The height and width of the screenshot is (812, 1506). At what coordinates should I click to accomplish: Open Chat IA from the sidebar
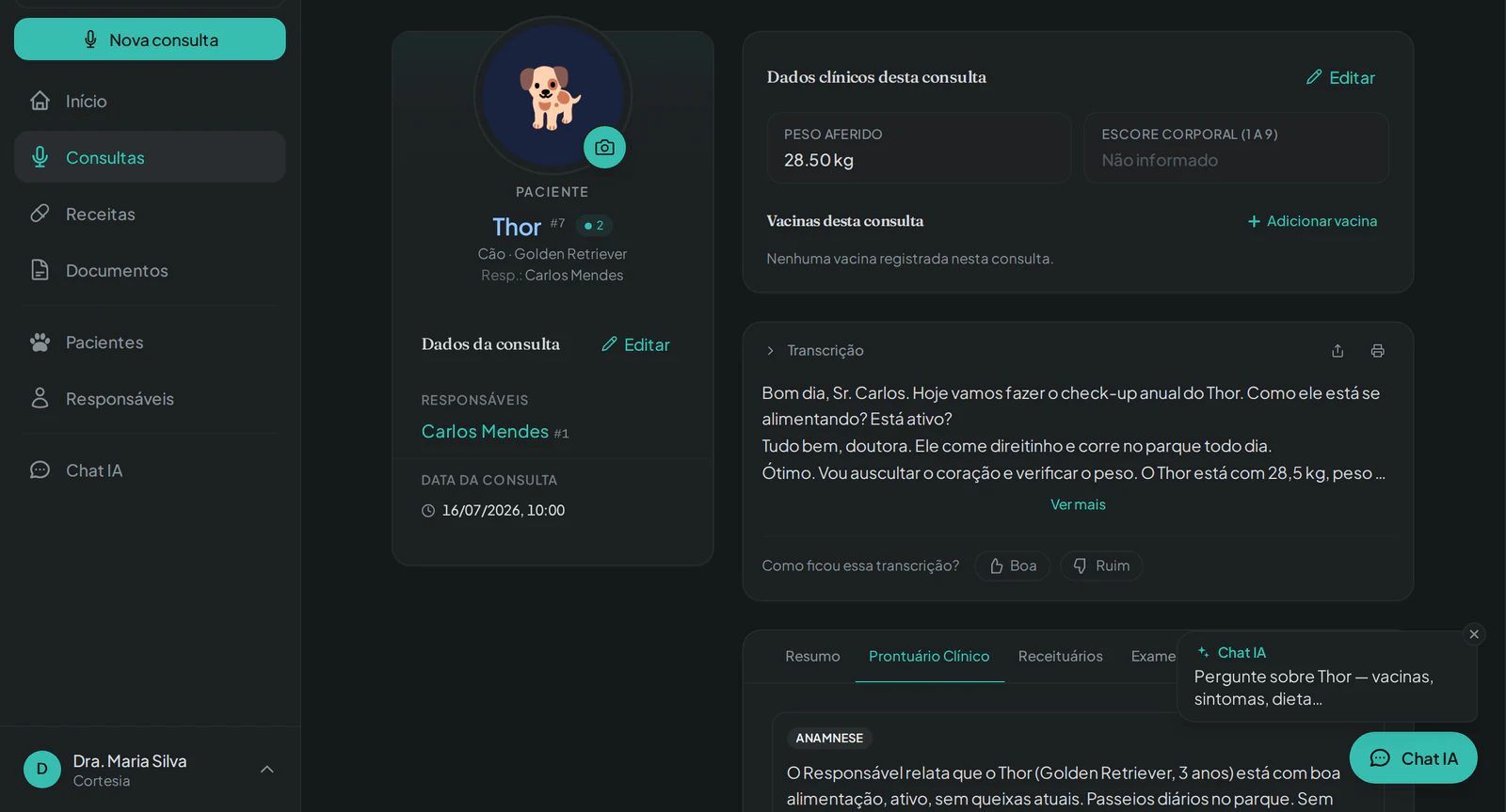pyautogui.click(x=150, y=470)
